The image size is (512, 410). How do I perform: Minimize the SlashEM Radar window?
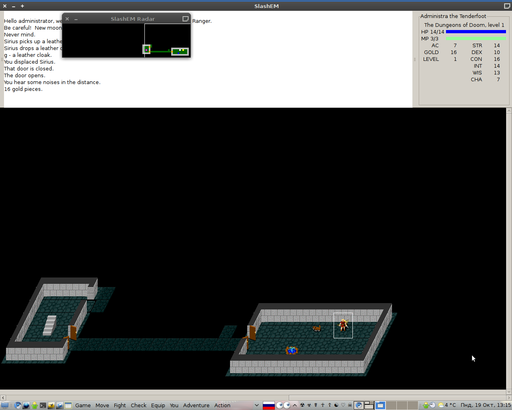click(x=76, y=19)
